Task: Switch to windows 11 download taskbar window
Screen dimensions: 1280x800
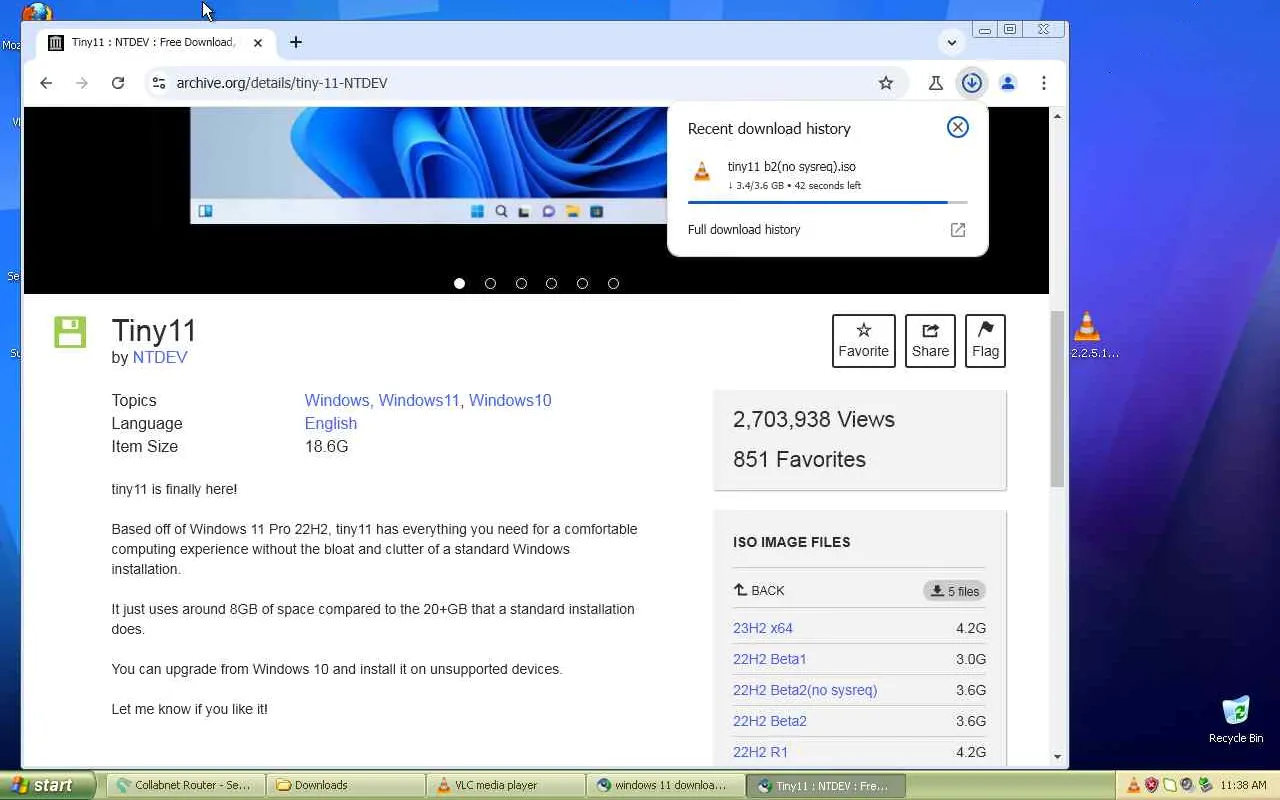Action: click(x=666, y=785)
